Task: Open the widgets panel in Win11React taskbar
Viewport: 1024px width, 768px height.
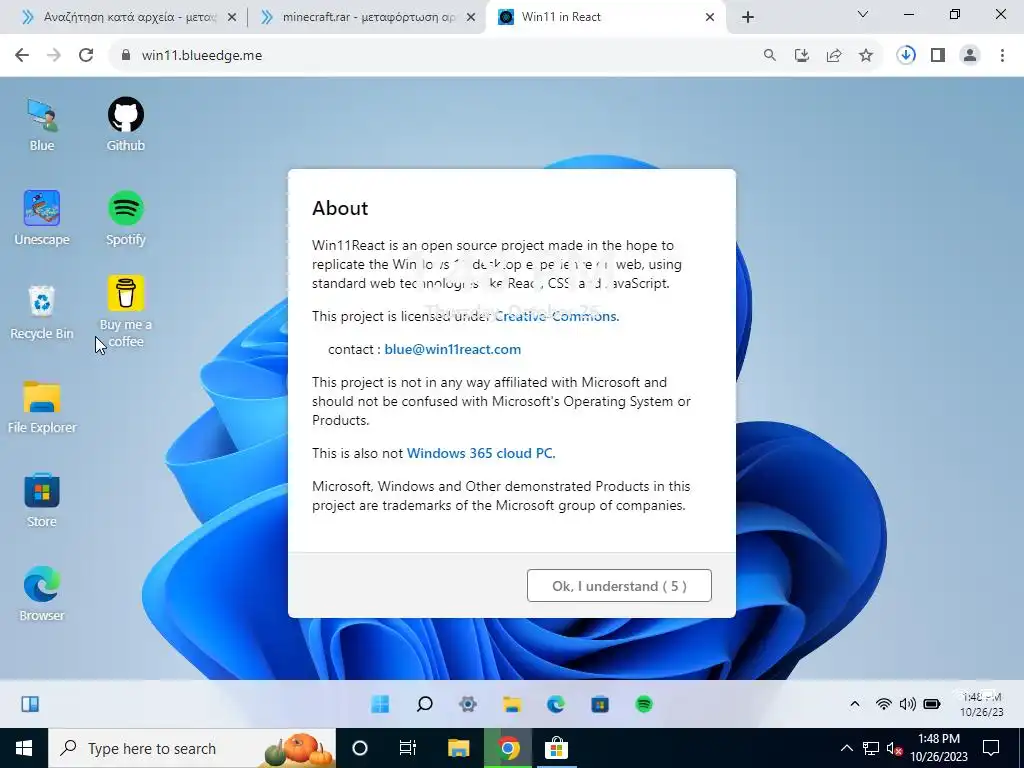Action: point(30,704)
